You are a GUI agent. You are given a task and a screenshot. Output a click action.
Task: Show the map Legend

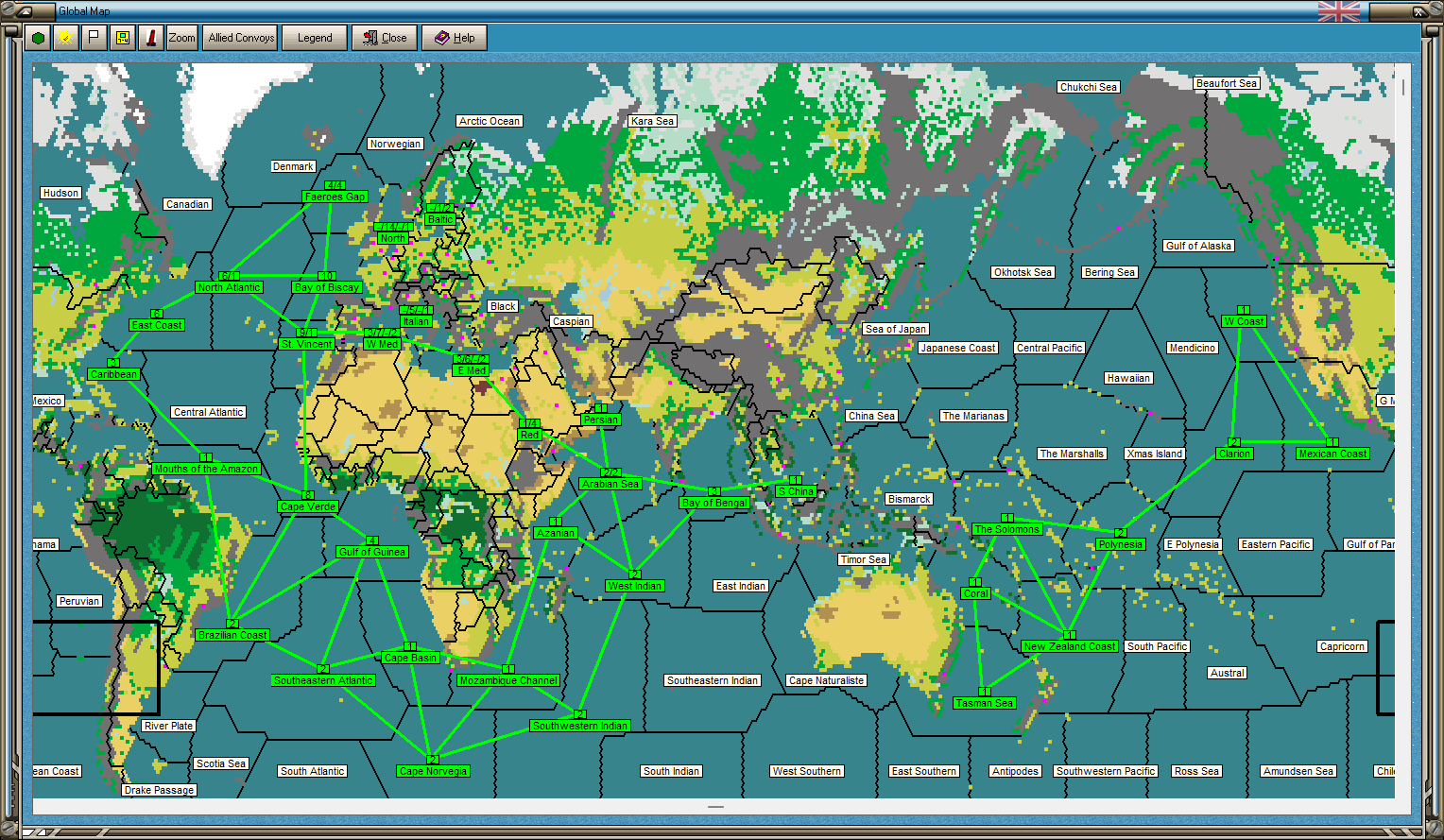pyautogui.click(x=315, y=38)
